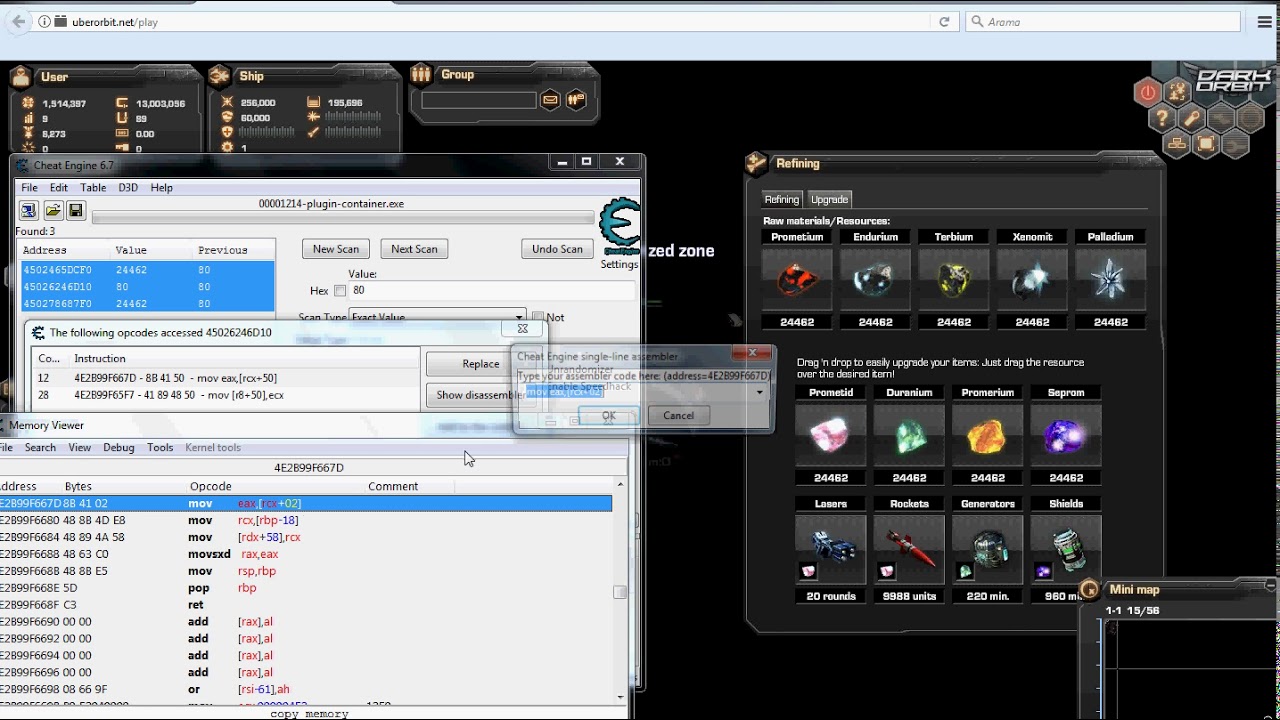The image size is (1280, 720).
Task: Click the network diagram hexagon icon
Action: point(1177,144)
